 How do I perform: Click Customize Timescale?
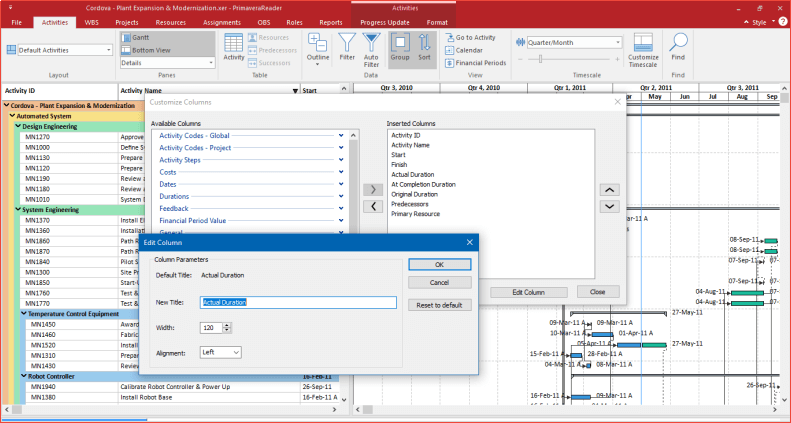tap(643, 50)
